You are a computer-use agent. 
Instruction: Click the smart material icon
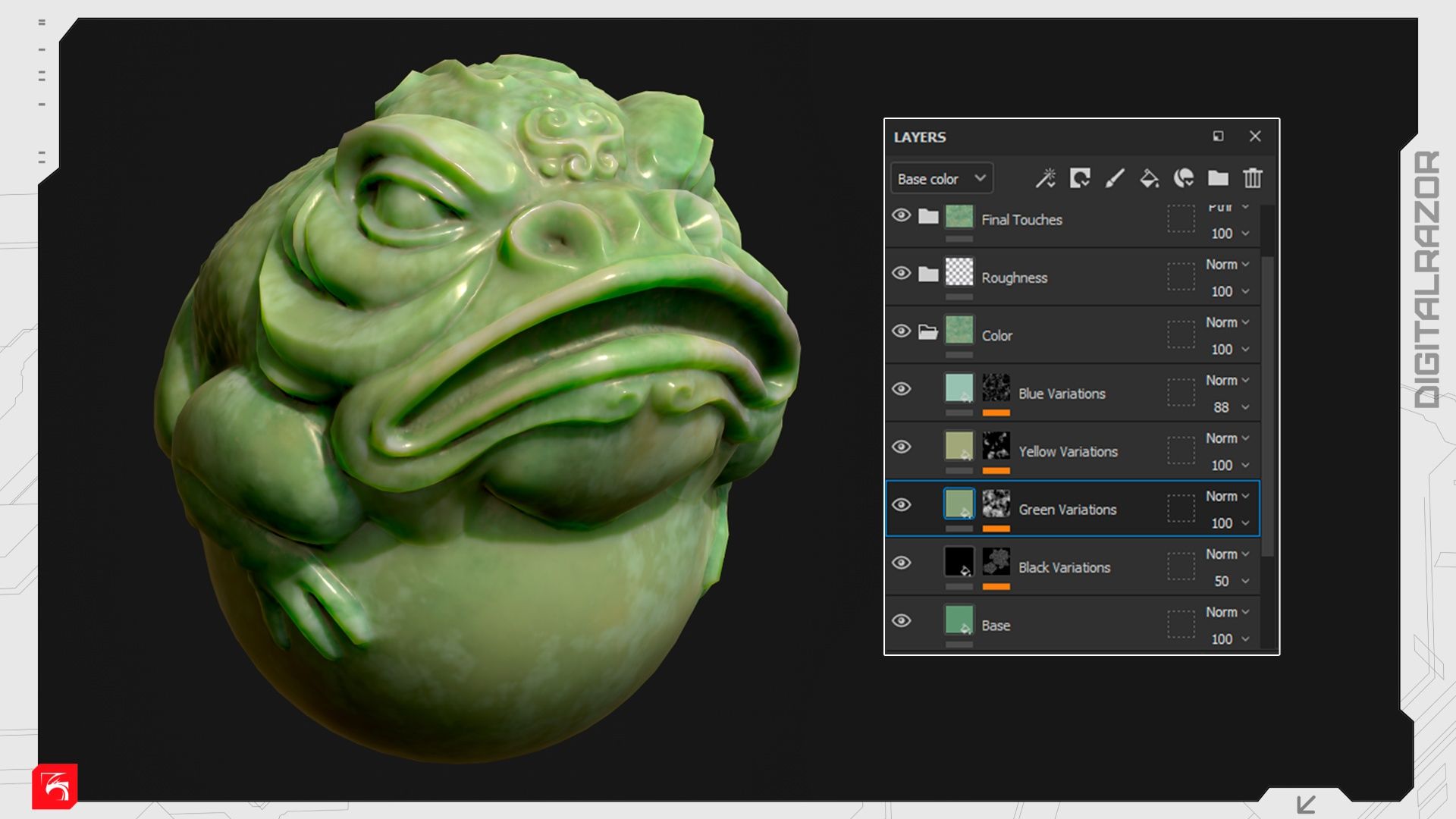[x=1183, y=178]
